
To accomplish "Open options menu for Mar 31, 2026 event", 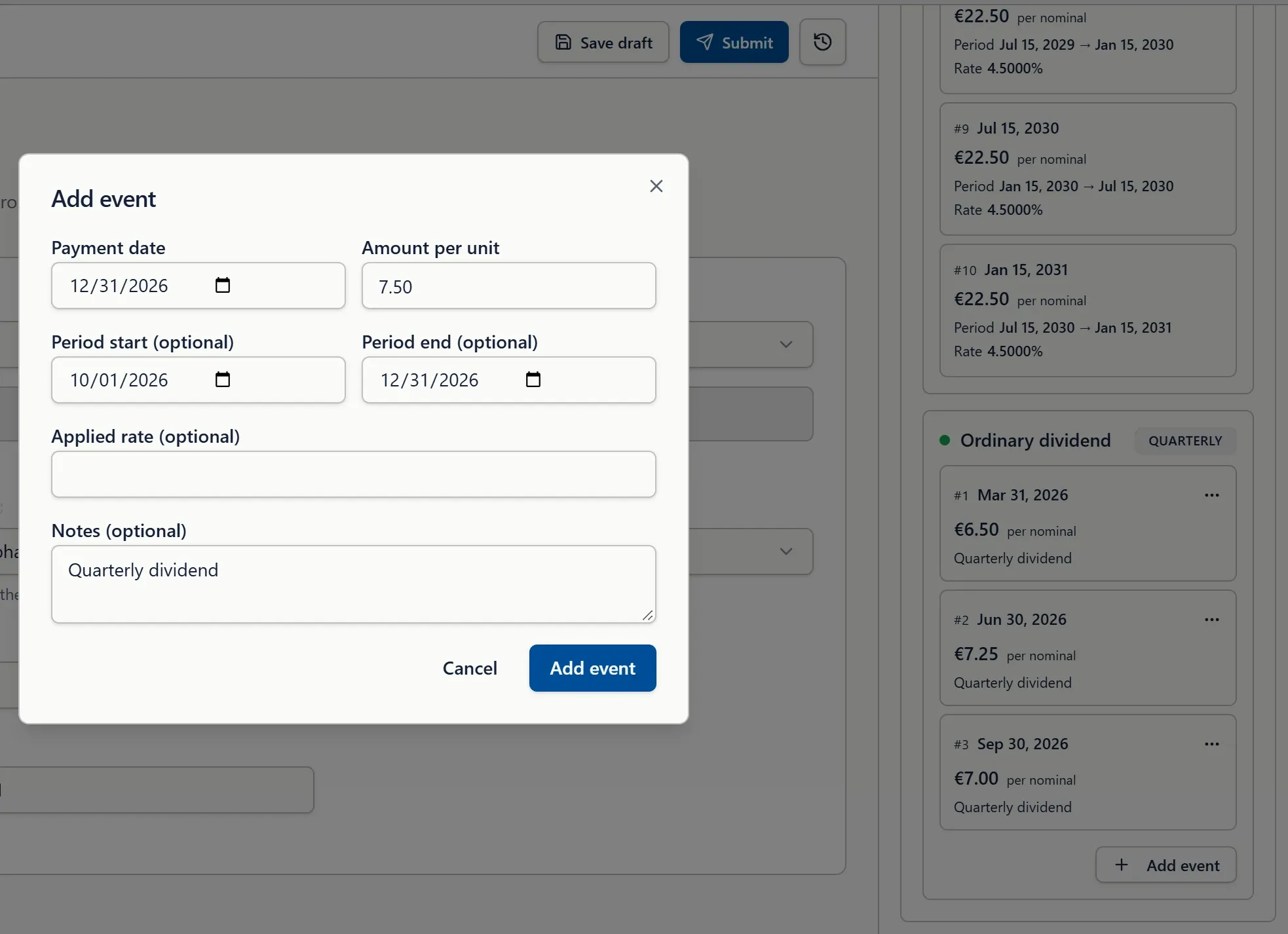I will 1211,495.
